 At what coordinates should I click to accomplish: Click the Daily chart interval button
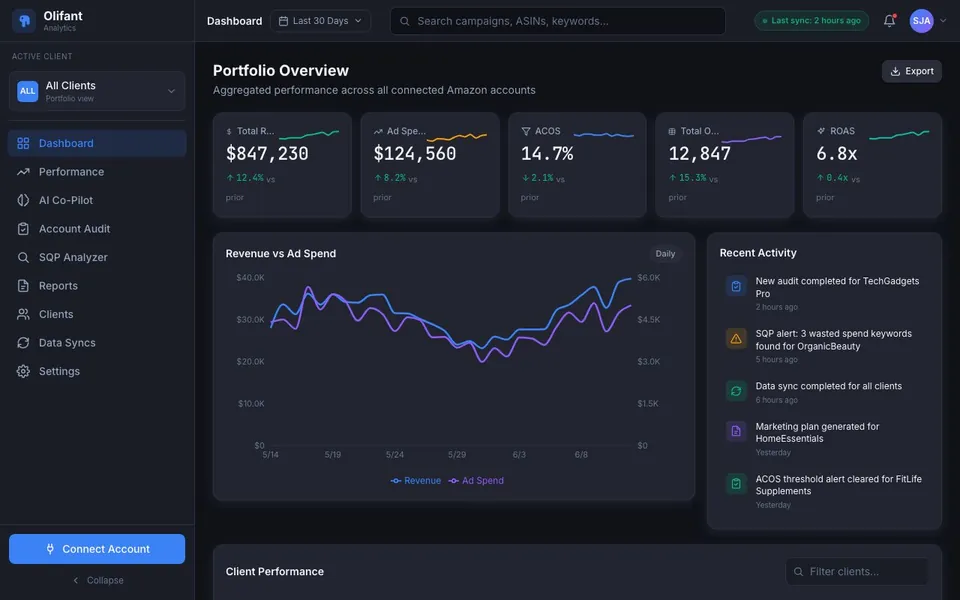(665, 253)
